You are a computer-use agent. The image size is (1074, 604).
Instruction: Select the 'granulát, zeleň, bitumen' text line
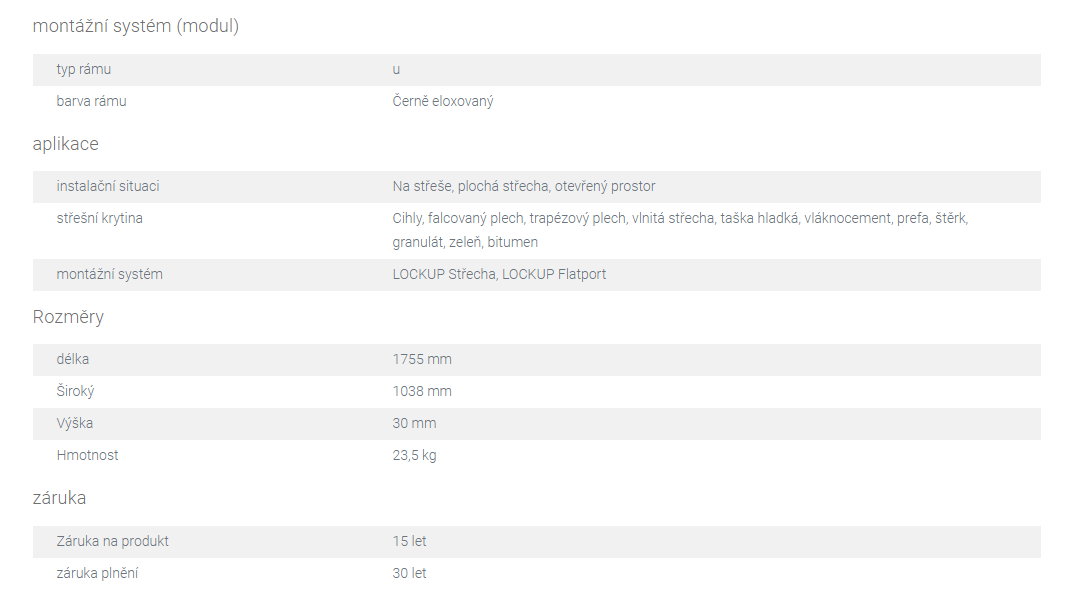pos(465,242)
